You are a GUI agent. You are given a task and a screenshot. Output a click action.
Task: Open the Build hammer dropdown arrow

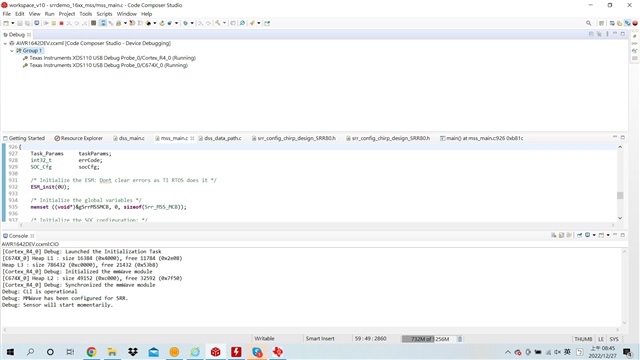224,23
